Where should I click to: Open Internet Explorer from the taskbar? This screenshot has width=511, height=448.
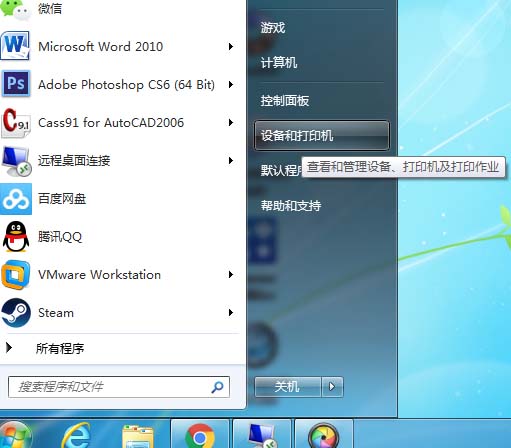point(76,435)
